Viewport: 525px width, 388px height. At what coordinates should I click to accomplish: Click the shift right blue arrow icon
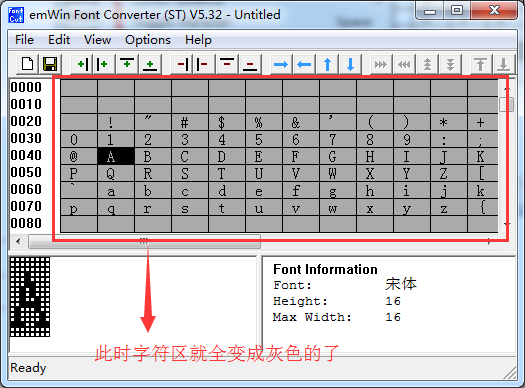pyautogui.click(x=281, y=64)
